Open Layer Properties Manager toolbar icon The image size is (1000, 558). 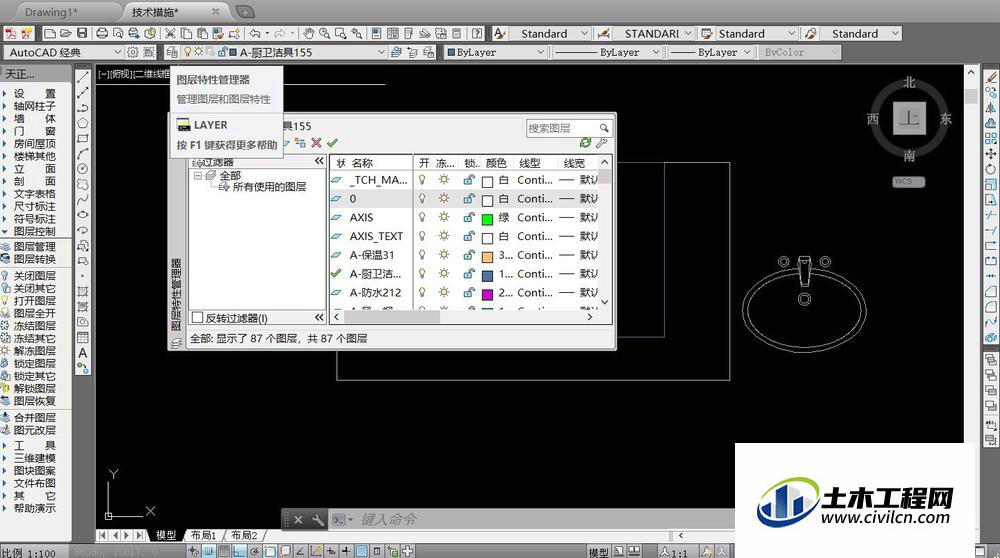[x=172, y=52]
